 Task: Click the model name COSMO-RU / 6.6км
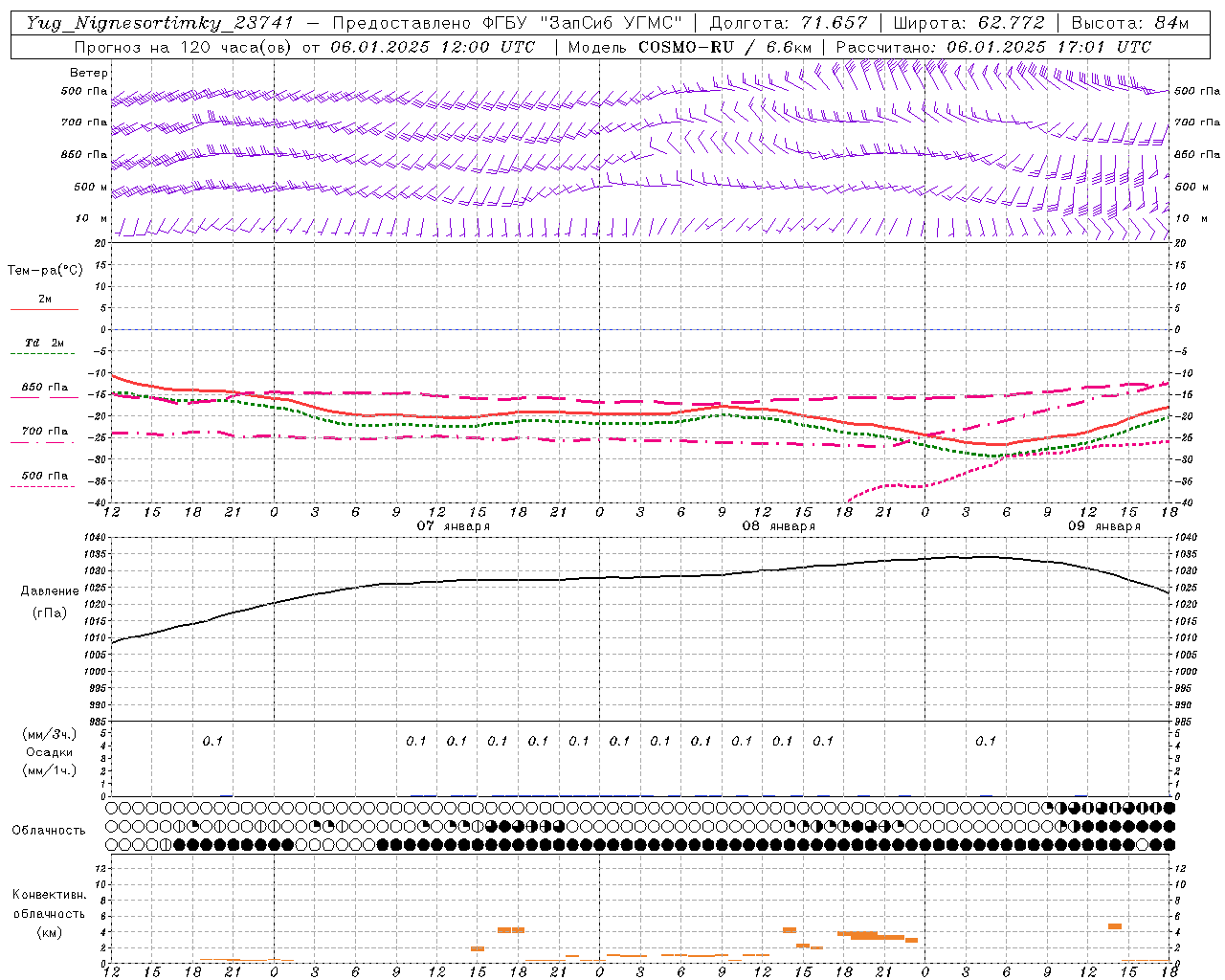(x=725, y=47)
